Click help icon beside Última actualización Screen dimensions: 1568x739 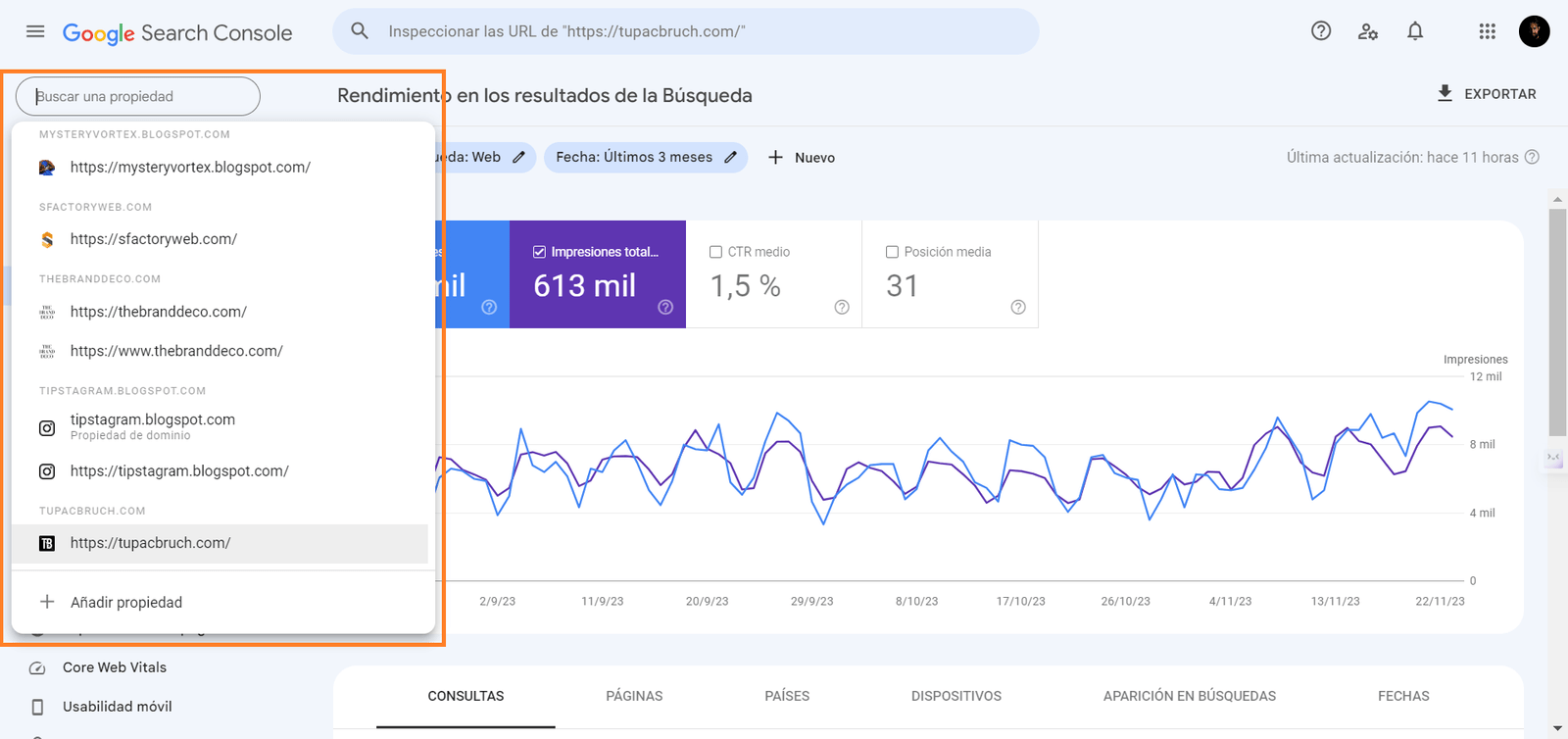click(1533, 157)
